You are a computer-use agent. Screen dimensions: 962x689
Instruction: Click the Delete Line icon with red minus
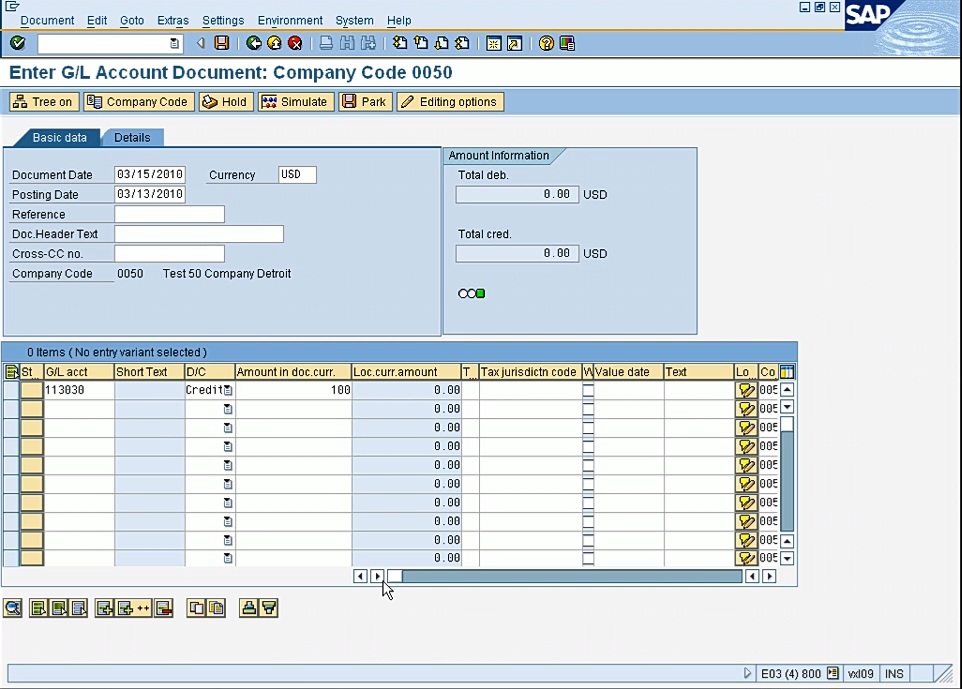pos(164,608)
